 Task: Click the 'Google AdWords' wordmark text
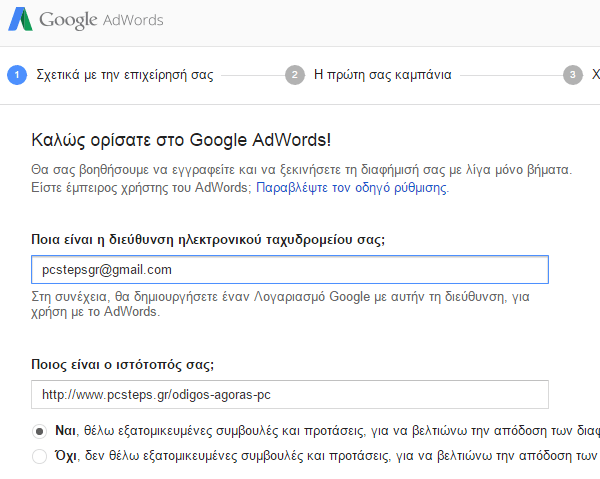(101, 20)
